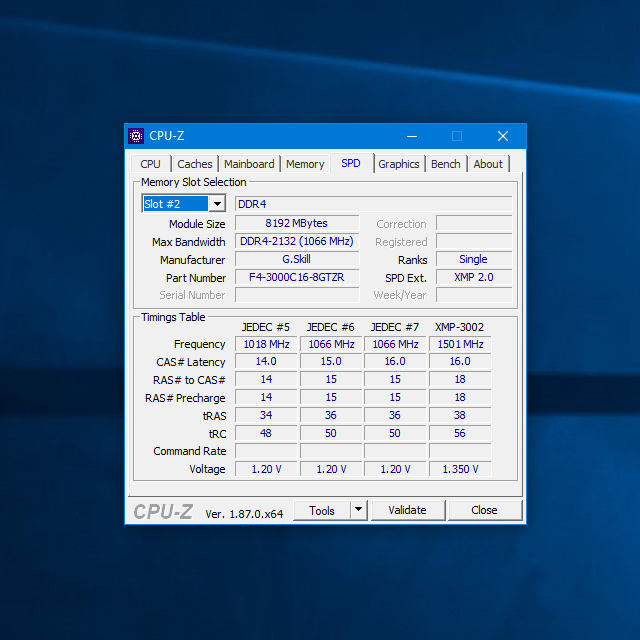
Task: Click the CPU-Z app icon in title bar
Action: click(136, 136)
